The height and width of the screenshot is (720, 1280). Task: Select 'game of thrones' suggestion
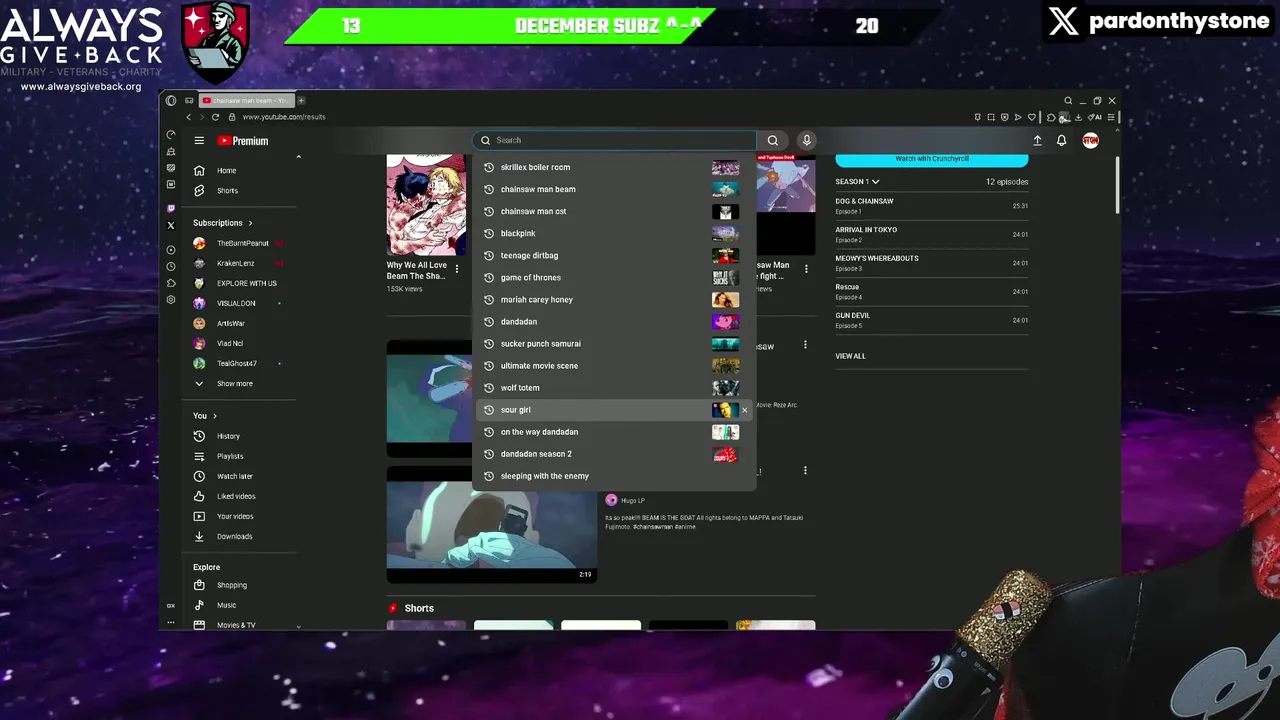tap(613, 278)
